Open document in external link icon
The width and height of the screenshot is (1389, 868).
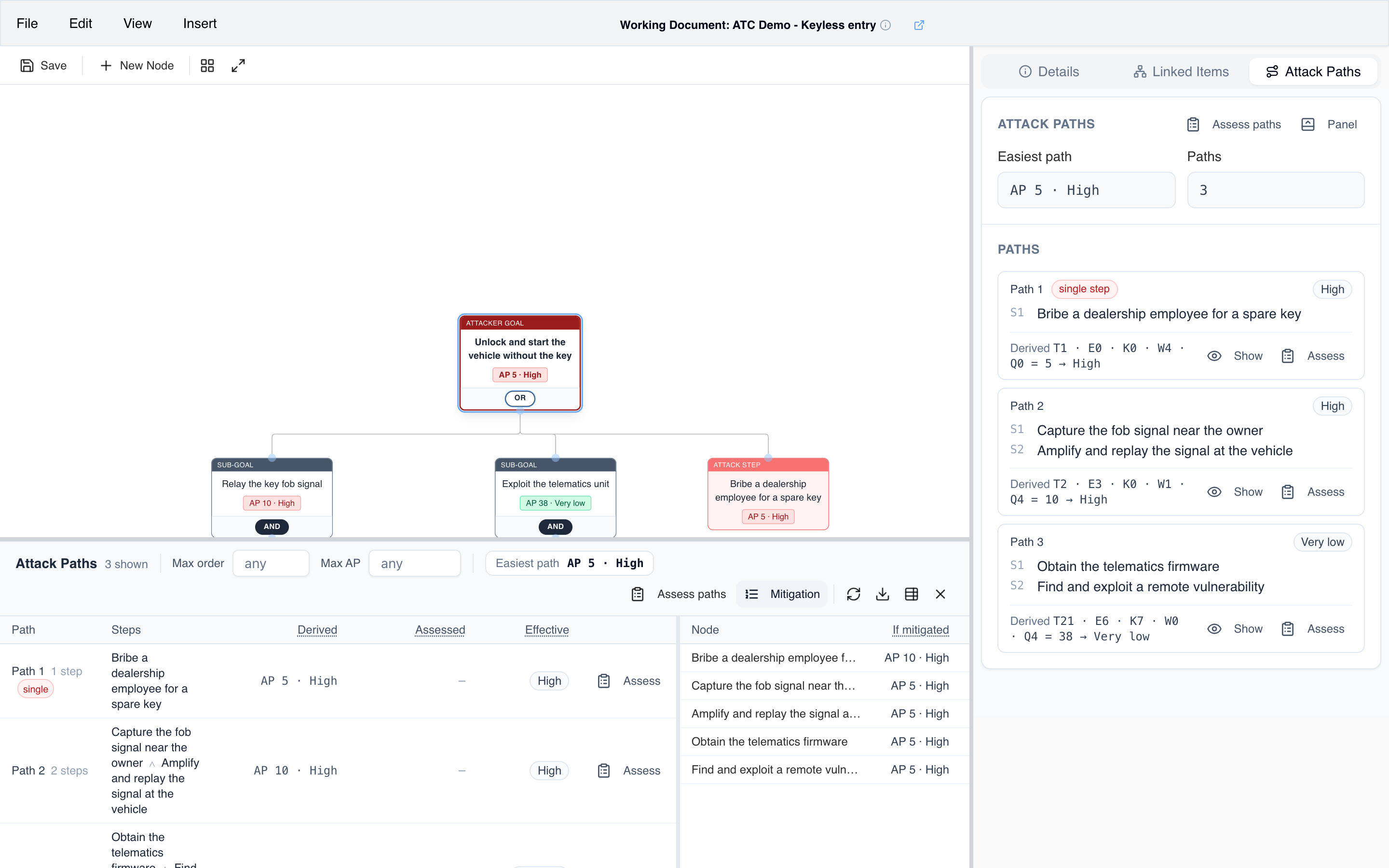919,25
